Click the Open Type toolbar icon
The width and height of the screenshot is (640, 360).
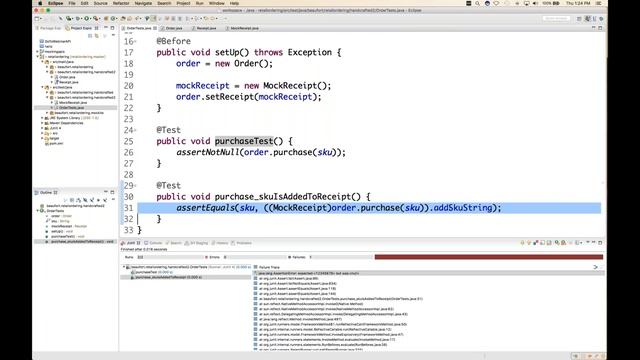[123, 18]
